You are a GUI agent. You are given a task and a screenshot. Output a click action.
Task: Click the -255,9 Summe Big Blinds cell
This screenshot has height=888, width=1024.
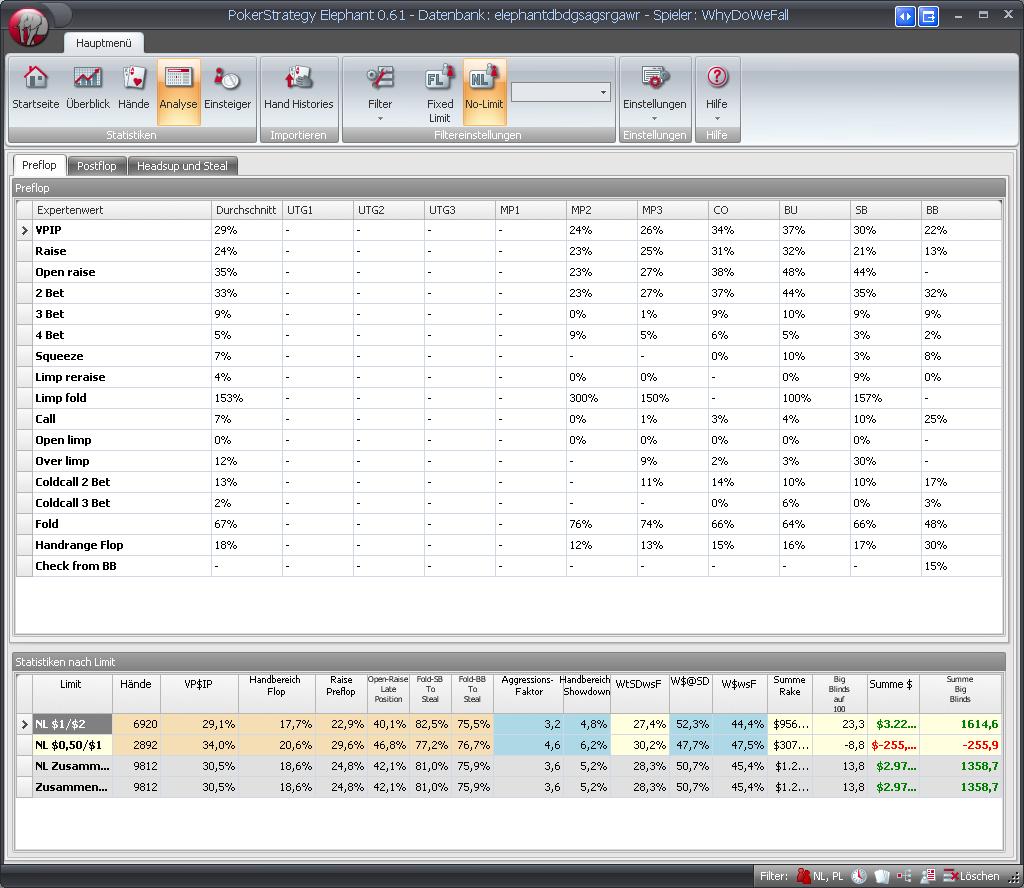[960, 745]
